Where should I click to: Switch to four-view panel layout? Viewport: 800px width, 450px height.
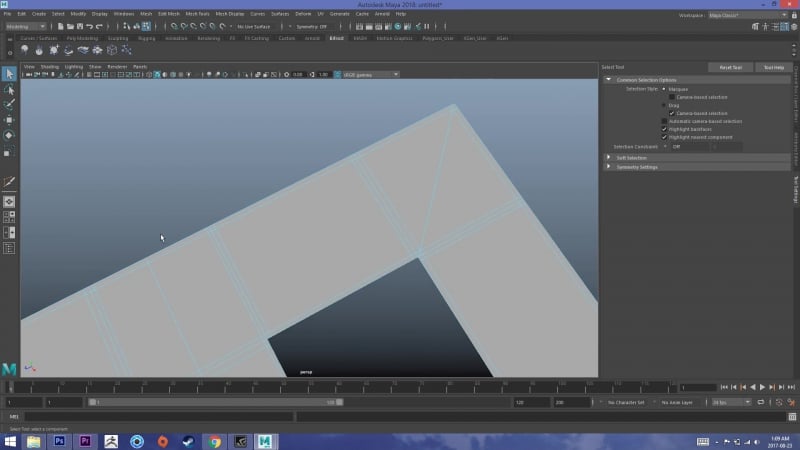[9, 217]
